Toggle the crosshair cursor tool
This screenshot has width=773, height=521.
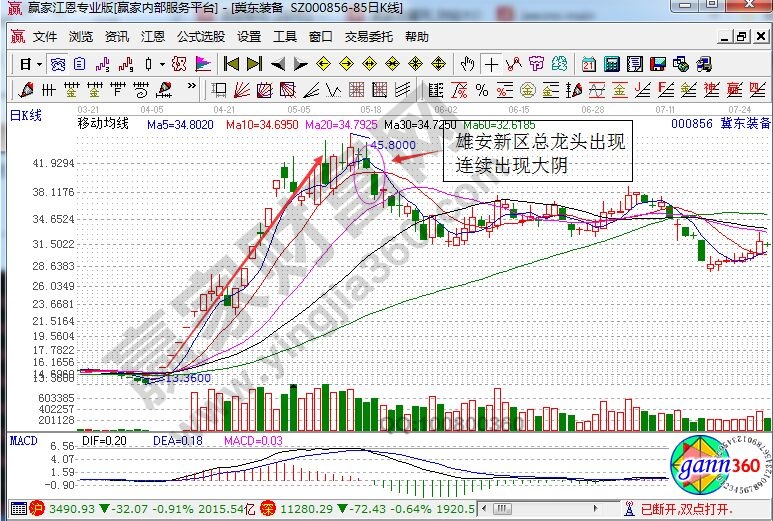pos(492,64)
